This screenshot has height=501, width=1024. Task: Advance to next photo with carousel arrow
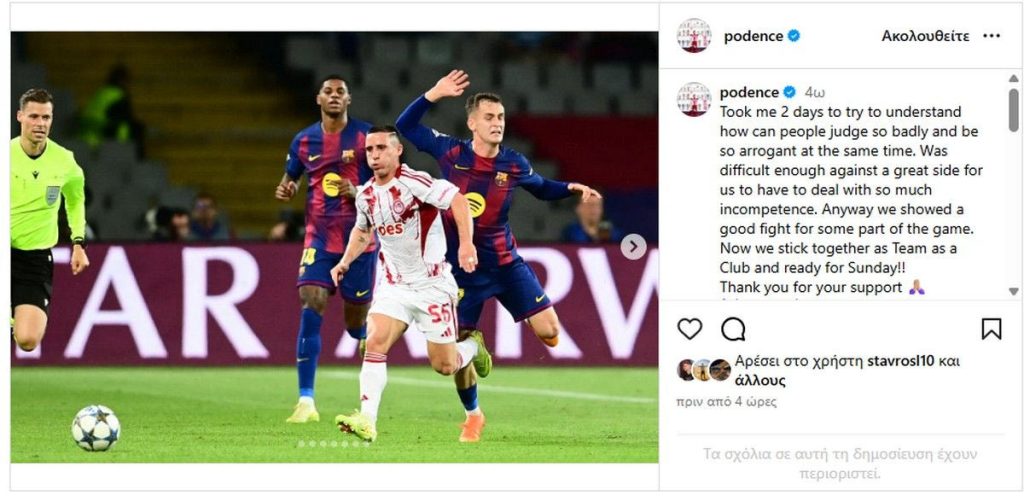click(x=633, y=246)
